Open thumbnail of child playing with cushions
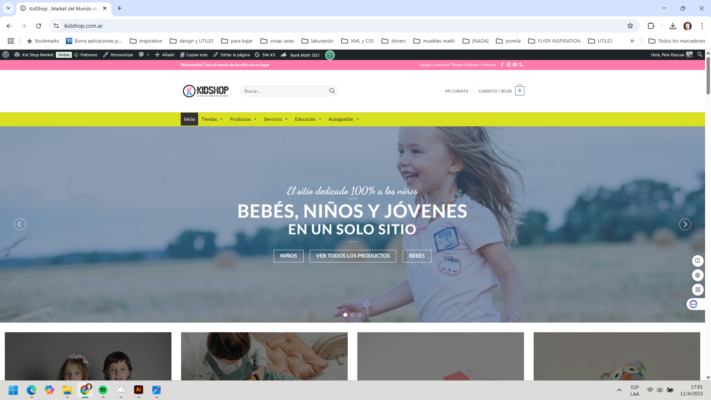The image size is (711, 400). point(264,356)
